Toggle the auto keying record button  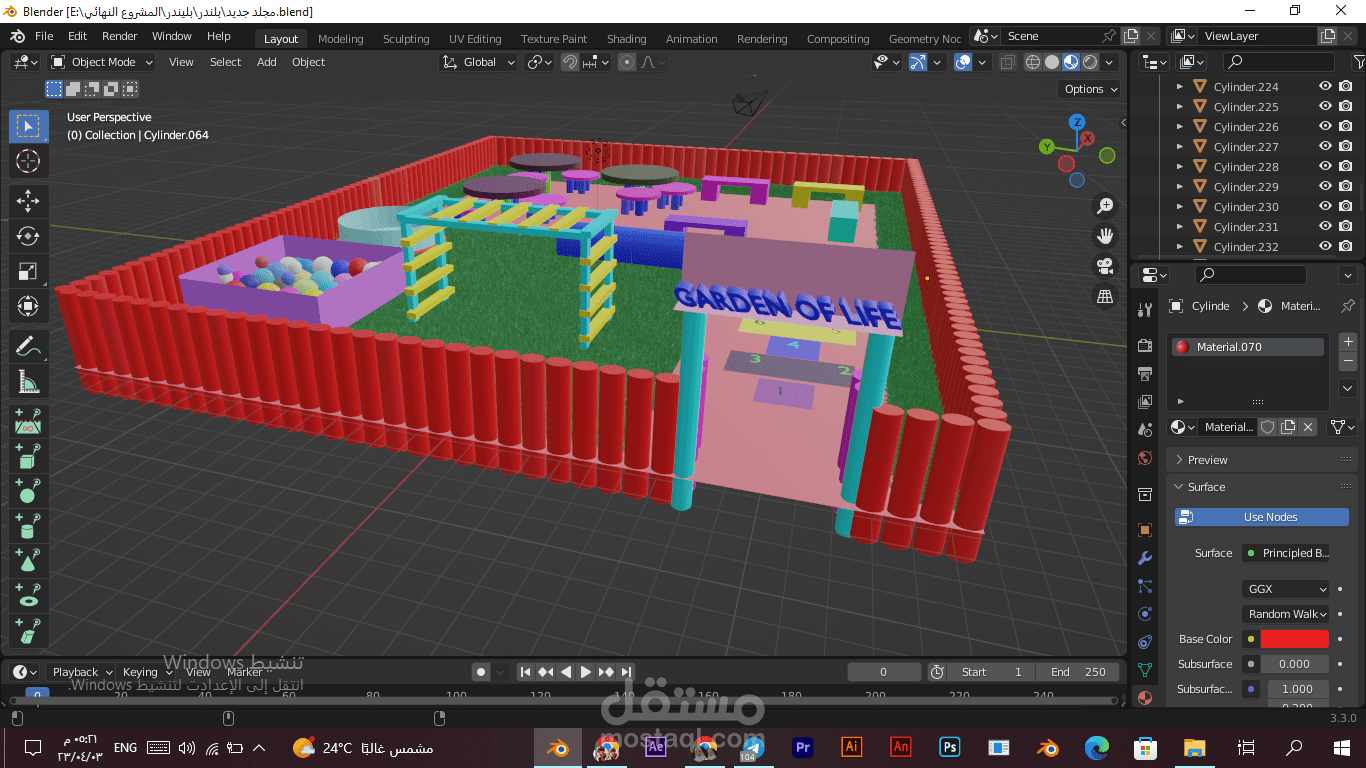(481, 672)
